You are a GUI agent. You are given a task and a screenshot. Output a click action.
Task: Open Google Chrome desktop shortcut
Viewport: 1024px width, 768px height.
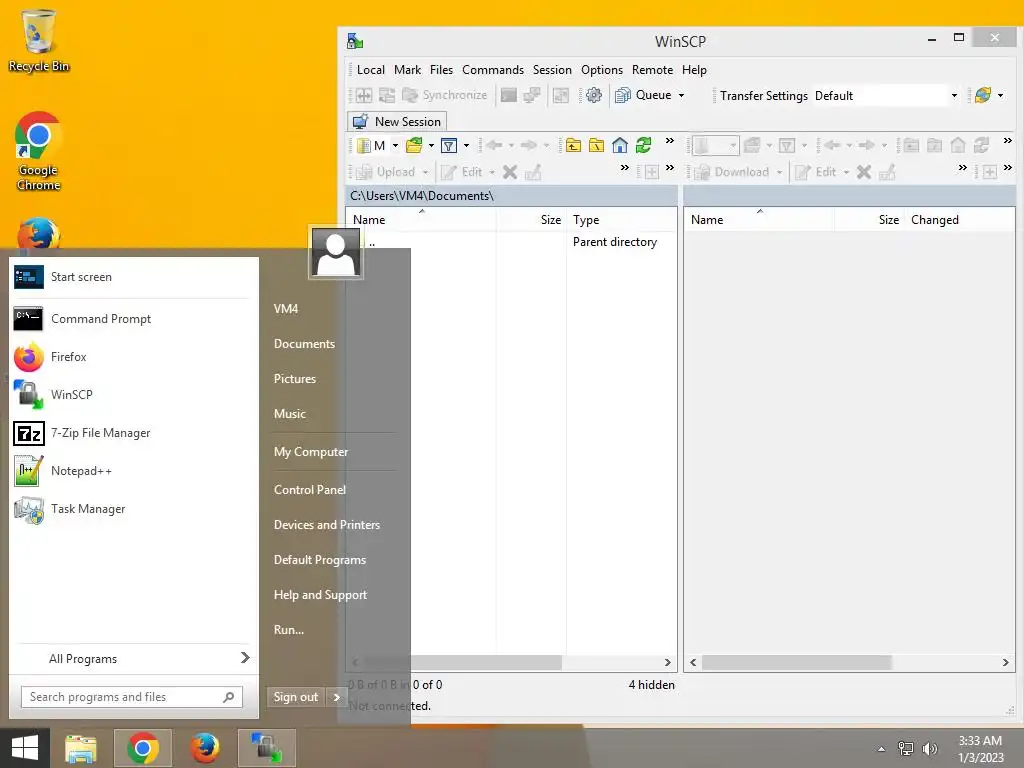[38, 152]
